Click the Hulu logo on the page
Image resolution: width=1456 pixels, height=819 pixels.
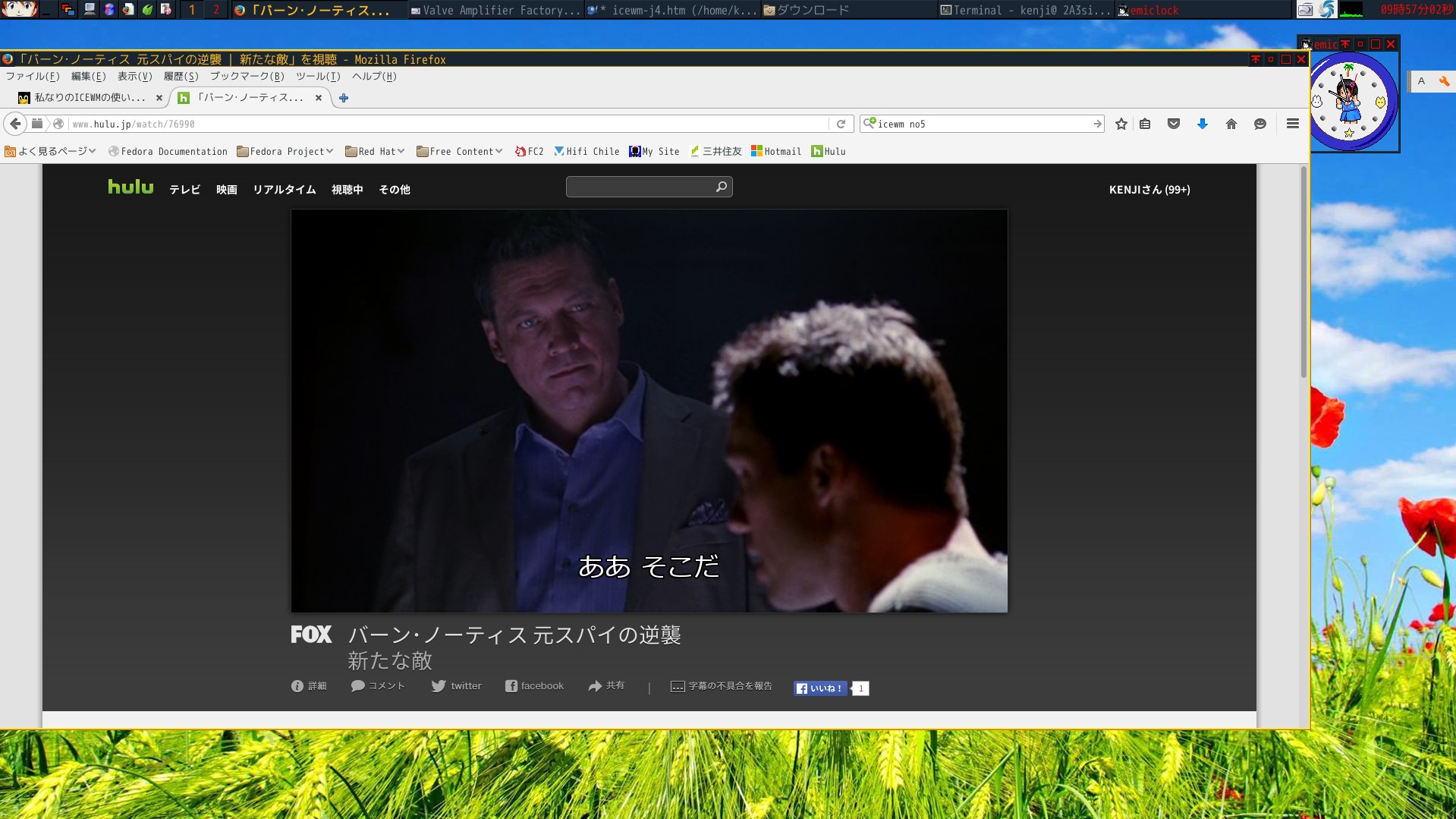[x=130, y=187]
